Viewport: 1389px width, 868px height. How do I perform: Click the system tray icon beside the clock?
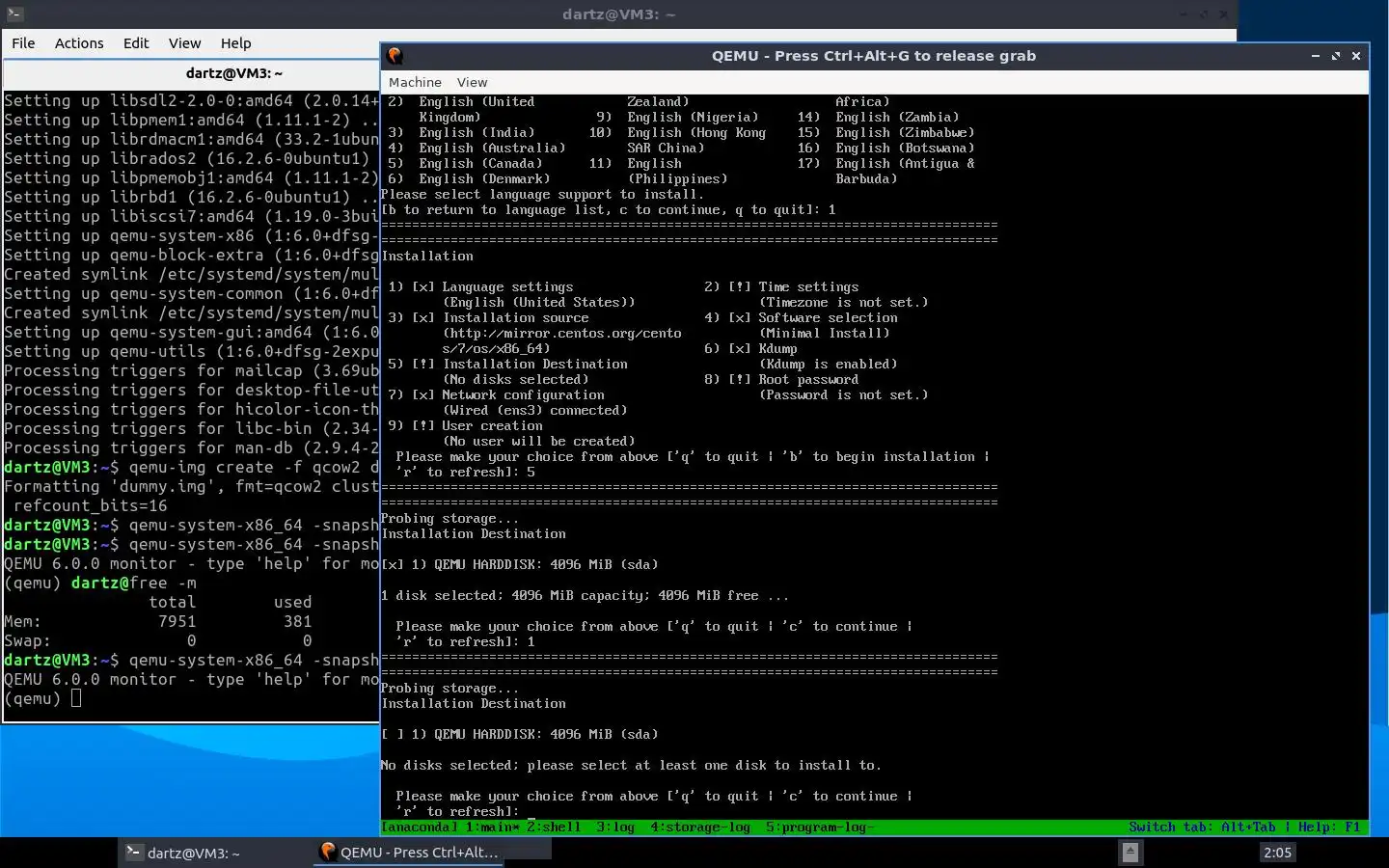[x=1130, y=853]
